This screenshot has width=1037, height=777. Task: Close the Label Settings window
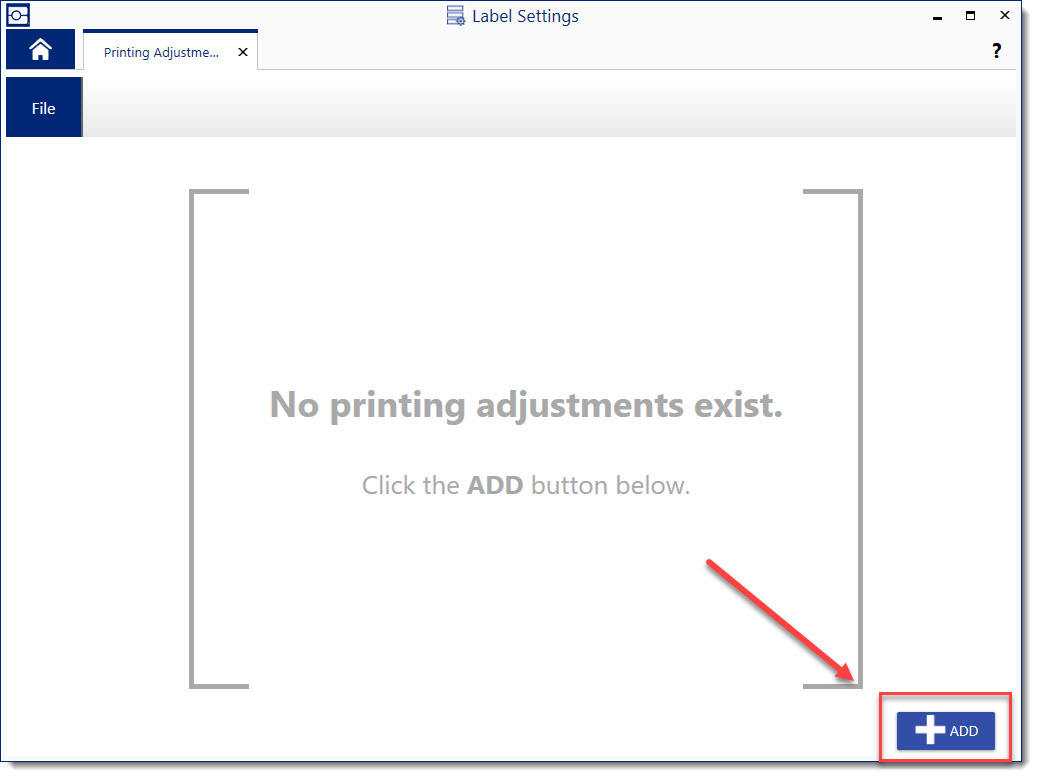[1003, 16]
